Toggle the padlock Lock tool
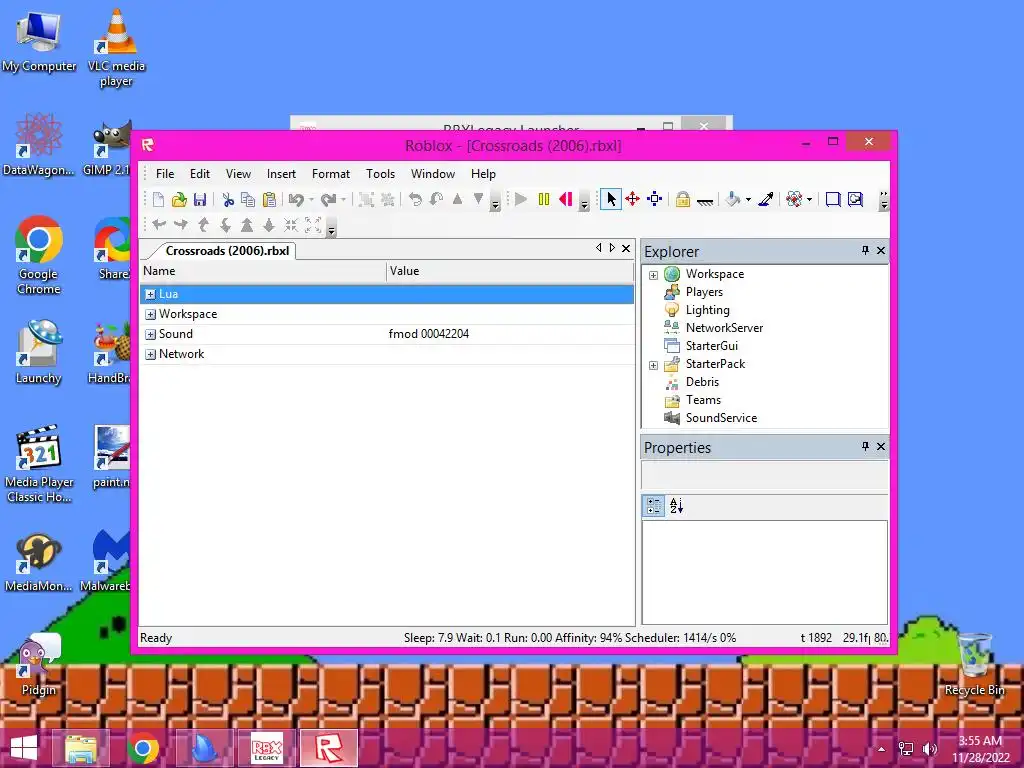The image size is (1024, 768). pos(683,199)
